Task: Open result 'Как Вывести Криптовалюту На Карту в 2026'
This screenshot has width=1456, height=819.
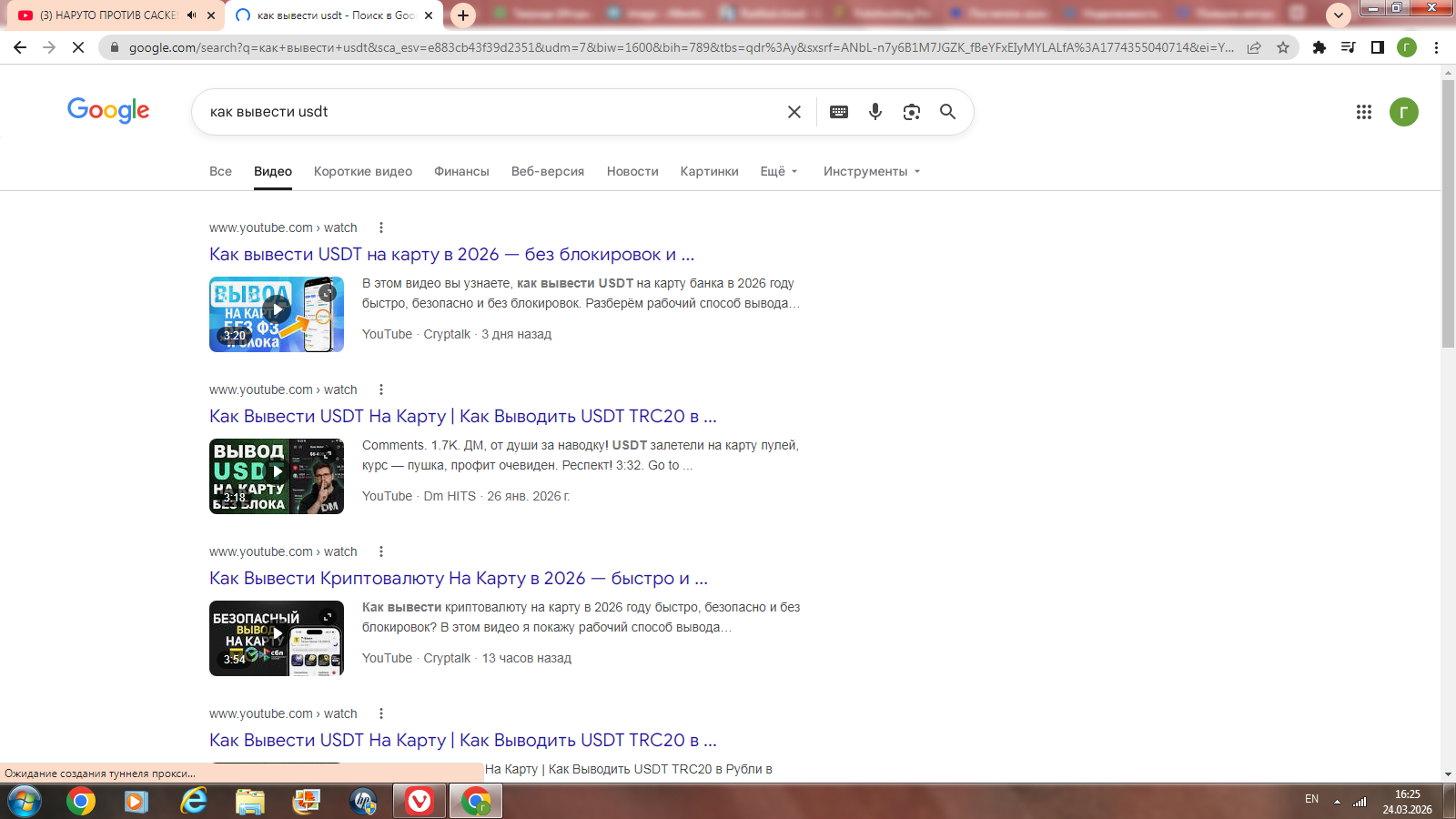Action: tap(459, 579)
